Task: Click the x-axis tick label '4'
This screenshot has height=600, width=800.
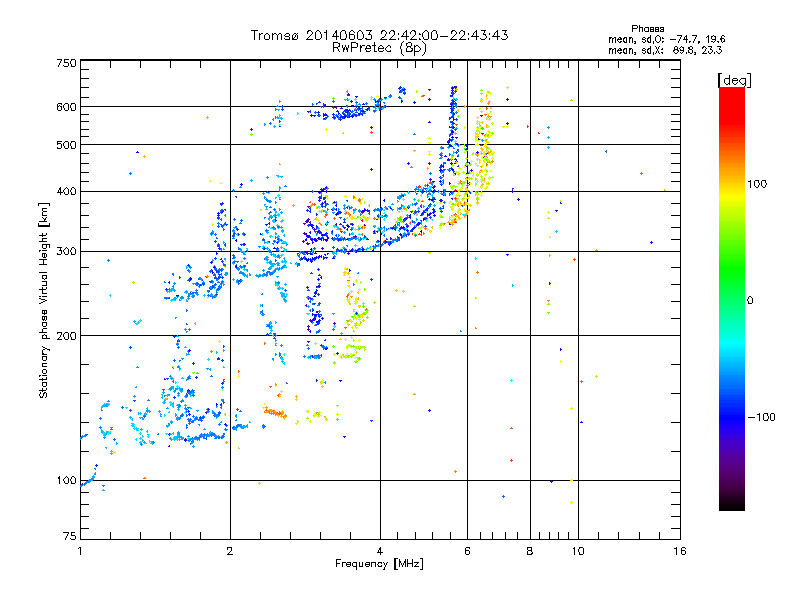Action: pos(380,551)
